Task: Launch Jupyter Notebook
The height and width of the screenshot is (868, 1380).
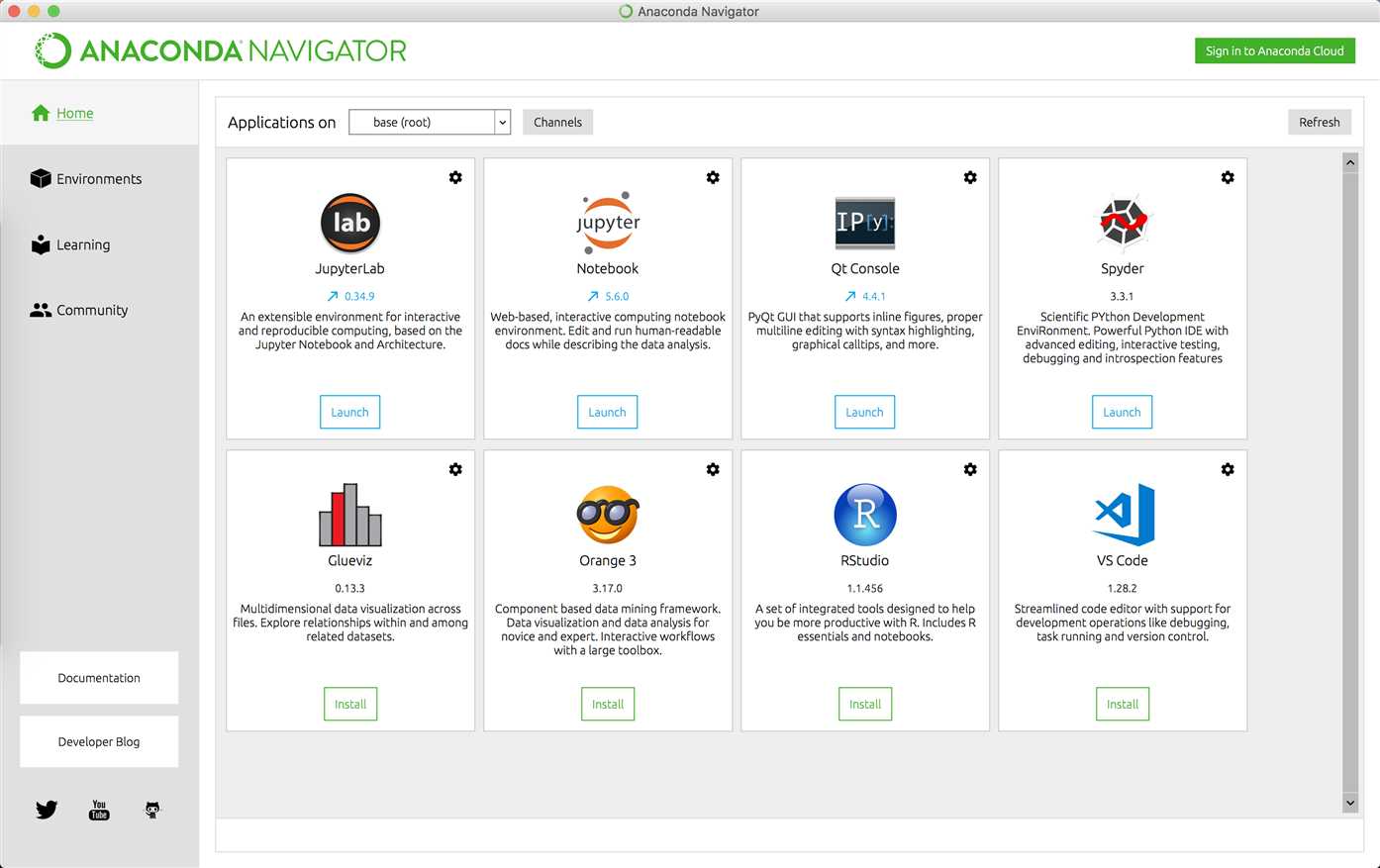Action: tap(607, 412)
